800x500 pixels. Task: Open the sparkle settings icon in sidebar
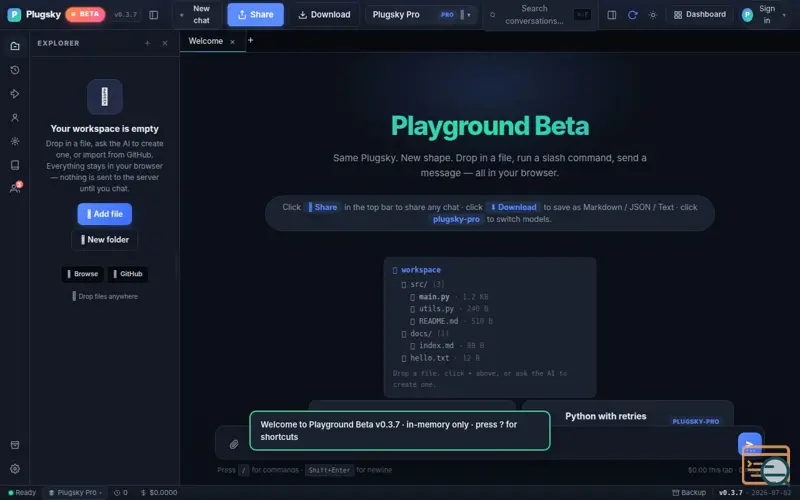15,141
